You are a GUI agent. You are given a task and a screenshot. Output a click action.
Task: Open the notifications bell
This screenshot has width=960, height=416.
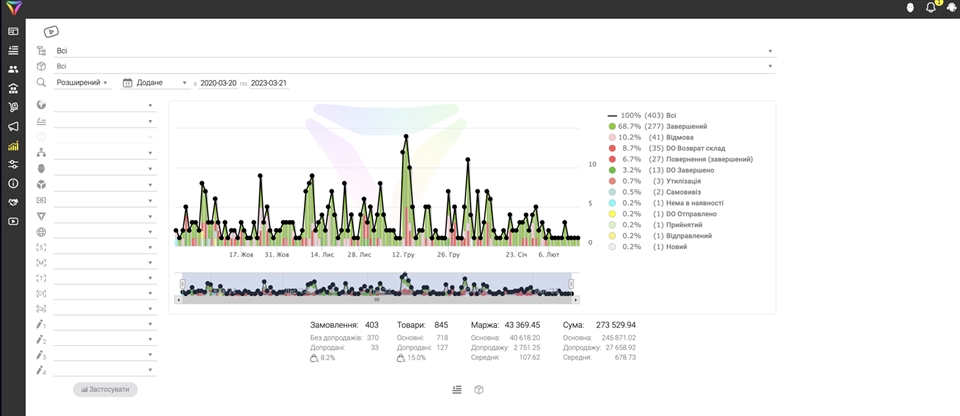931,8
